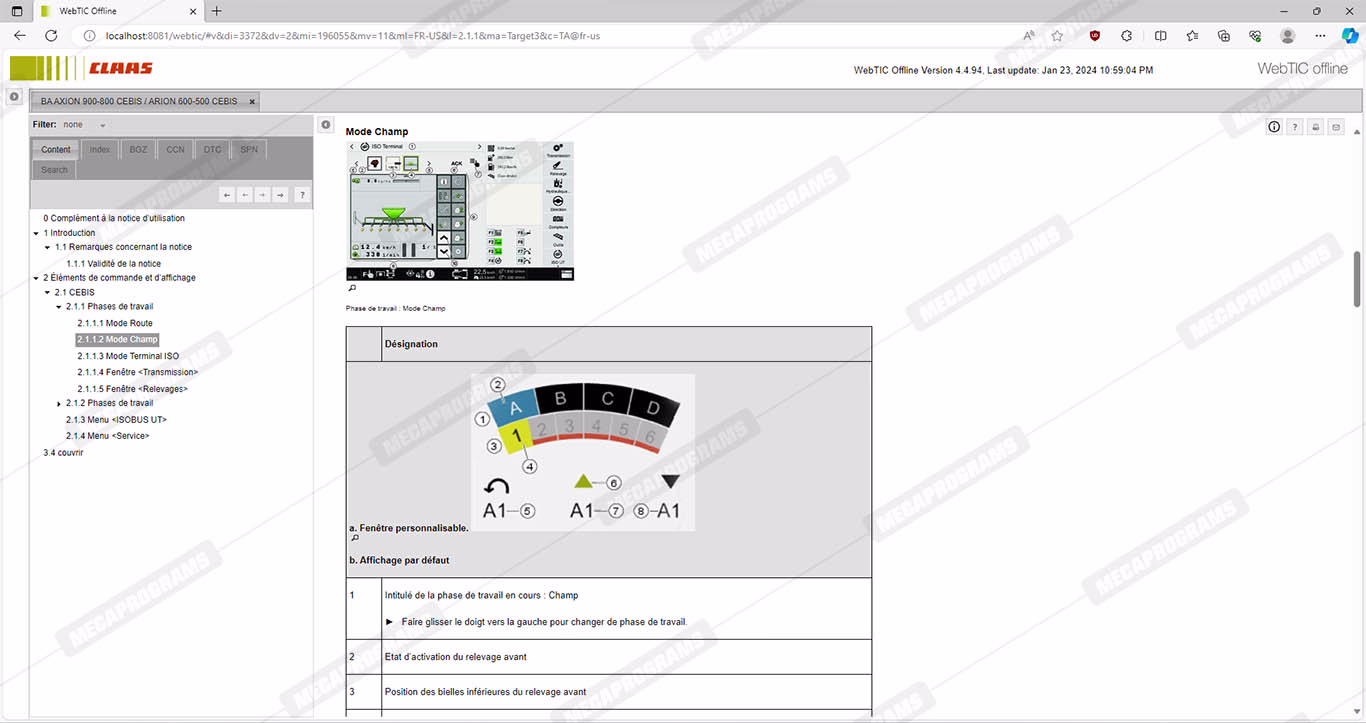Expand the 2.1.2 Phases de travail node

tap(59, 404)
